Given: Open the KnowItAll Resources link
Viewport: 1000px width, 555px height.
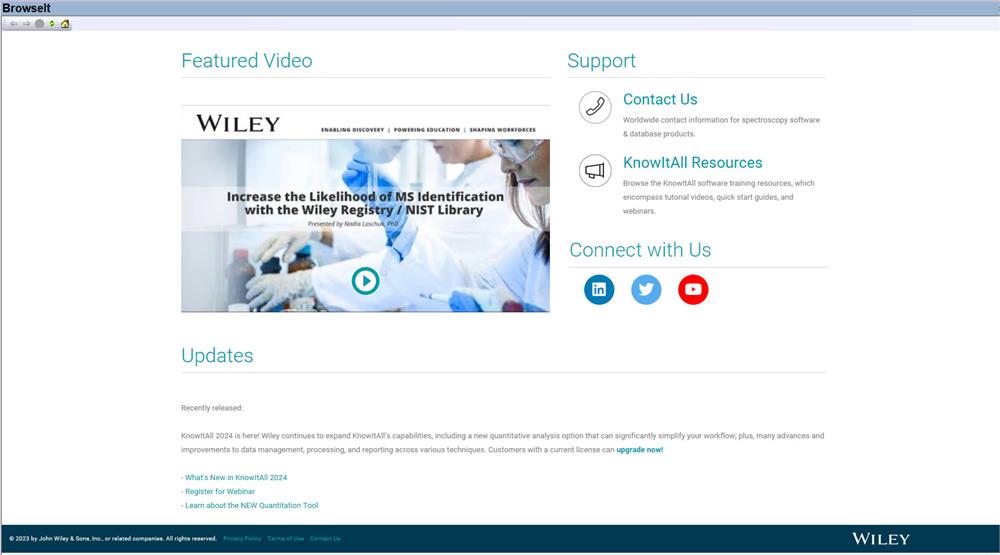Looking at the screenshot, I should (692, 163).
